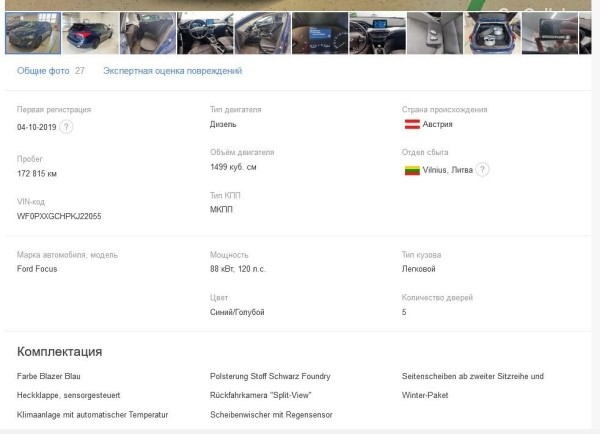Screen dimensions: 600x434
Task: View sixth thumbnail showing instrument cluster
Action: click(x=320, y=32)
